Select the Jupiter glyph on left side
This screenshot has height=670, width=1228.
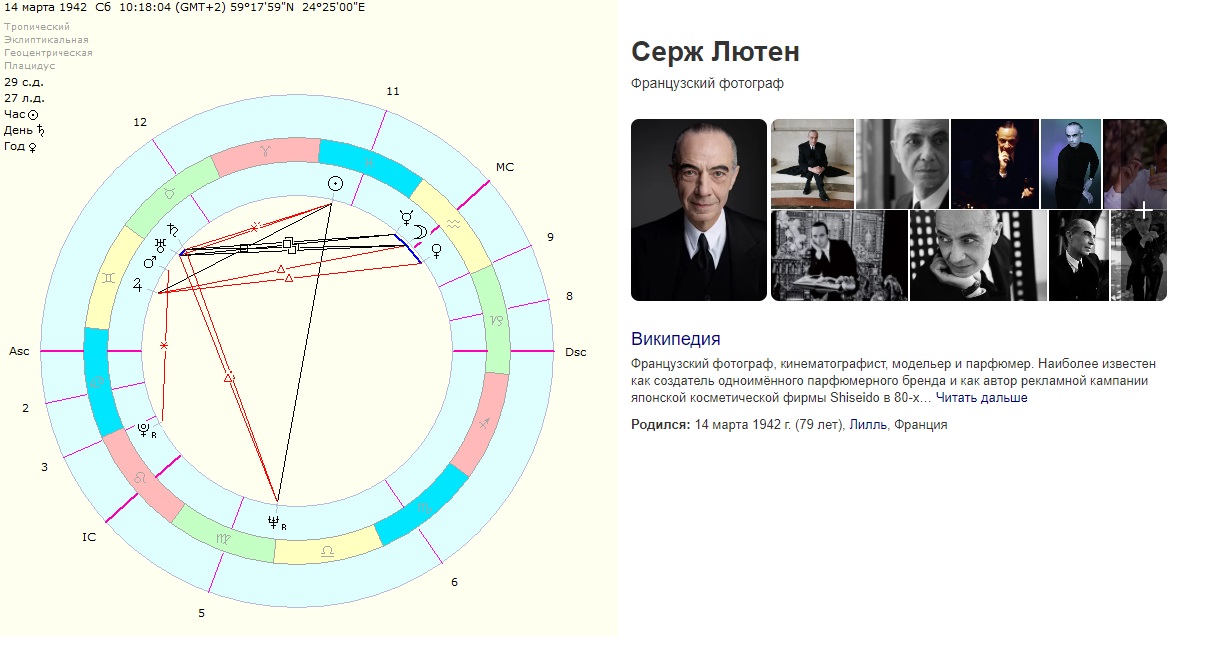point(138,284)
